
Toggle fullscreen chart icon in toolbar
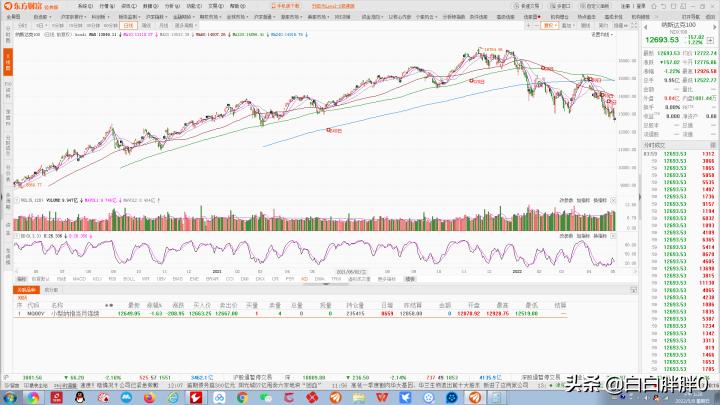click(x=634, y=25)
